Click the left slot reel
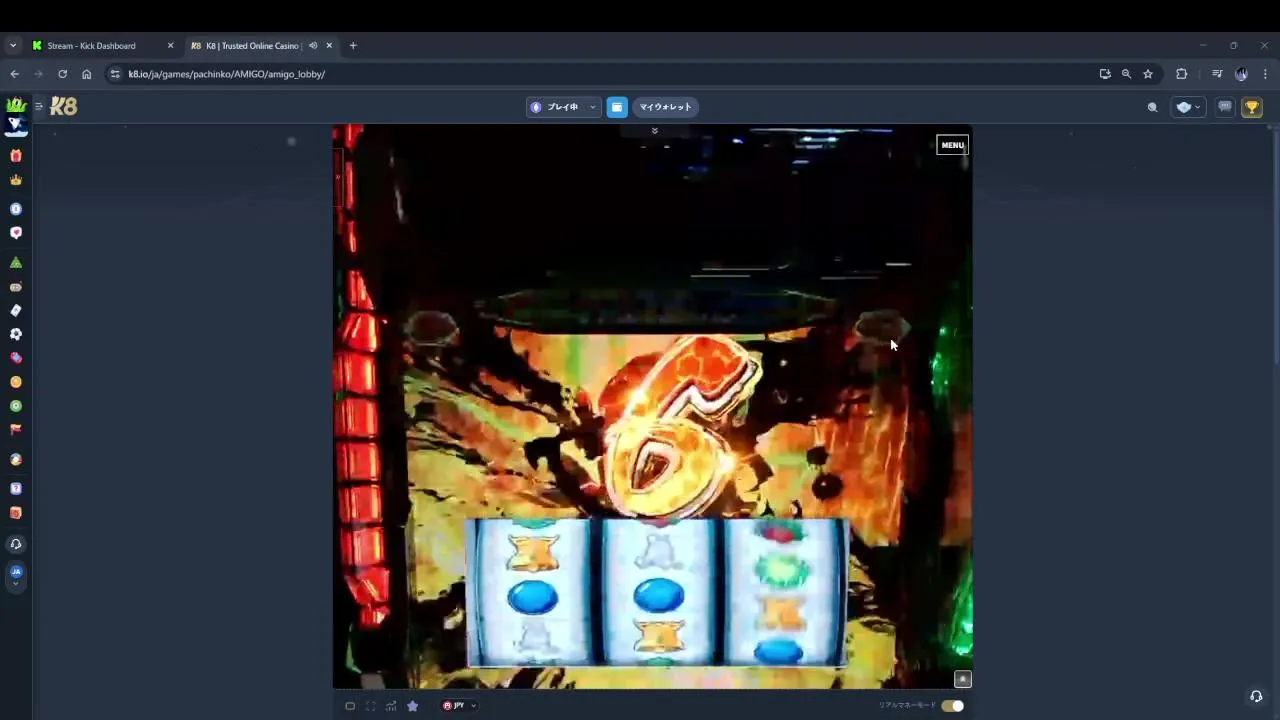 [532, 592]
